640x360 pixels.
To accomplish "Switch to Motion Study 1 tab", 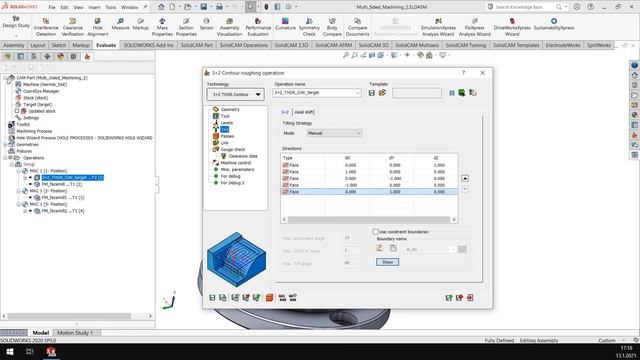I will [75, 333].
